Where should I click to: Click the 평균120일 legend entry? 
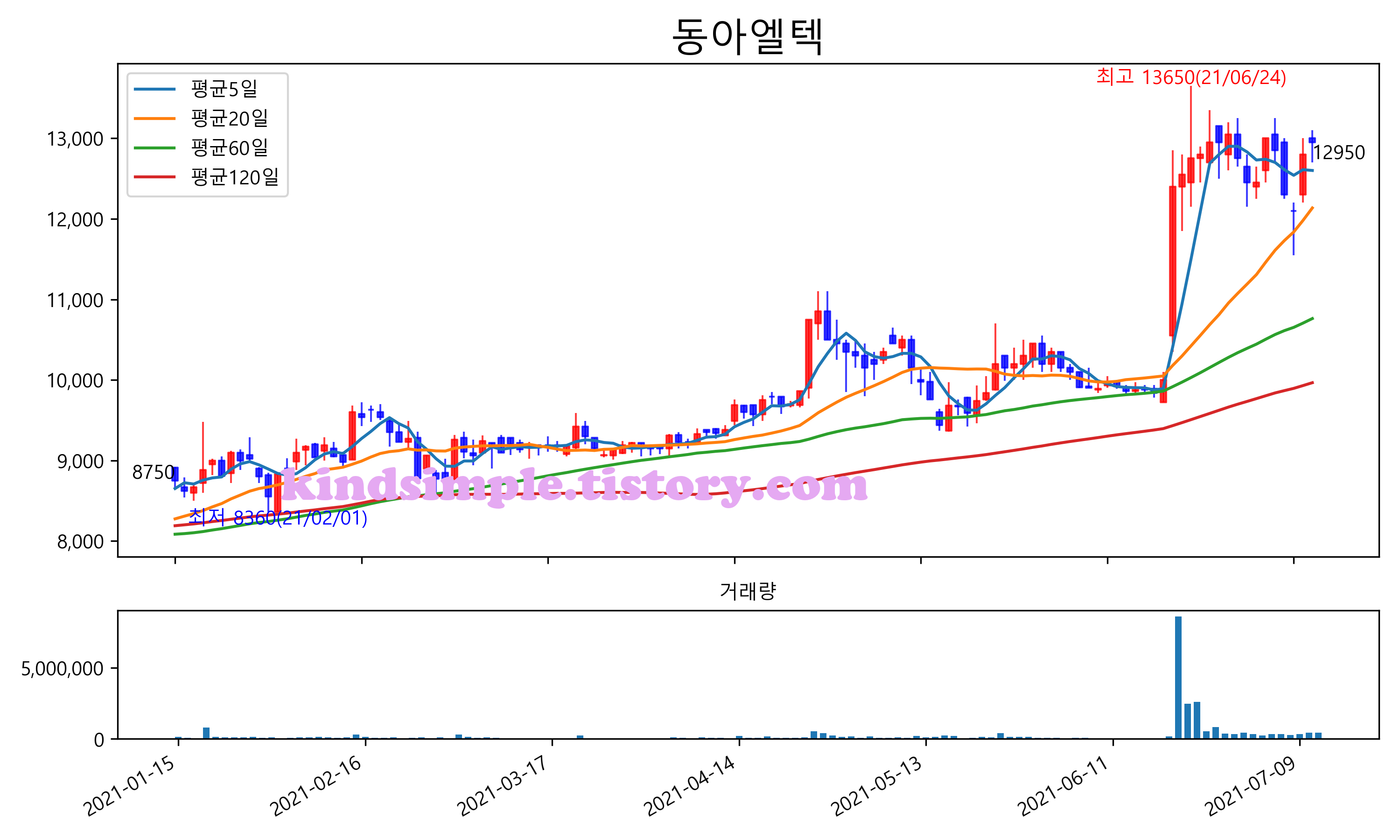coord(234,177)
